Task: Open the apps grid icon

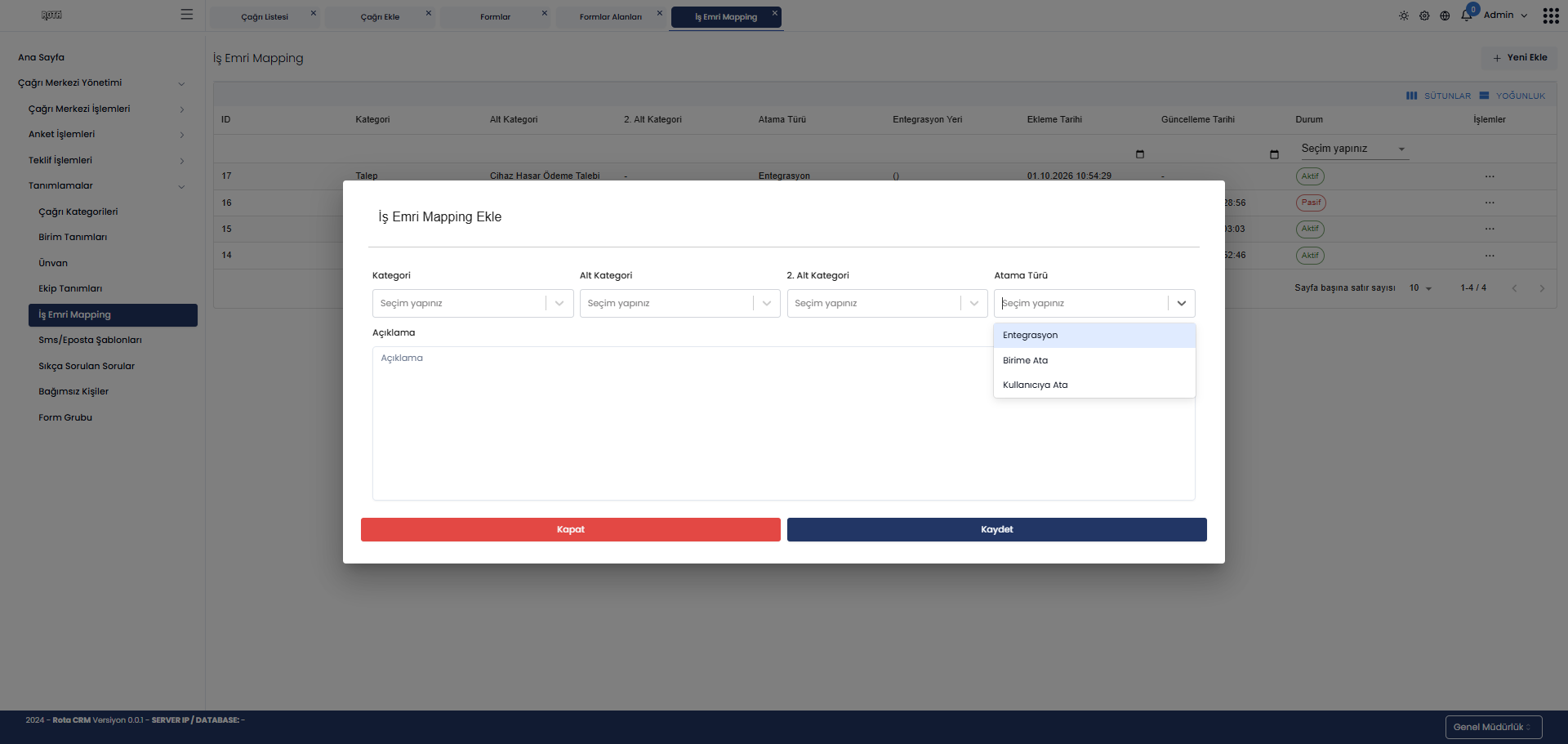Action: point(1551,16)
